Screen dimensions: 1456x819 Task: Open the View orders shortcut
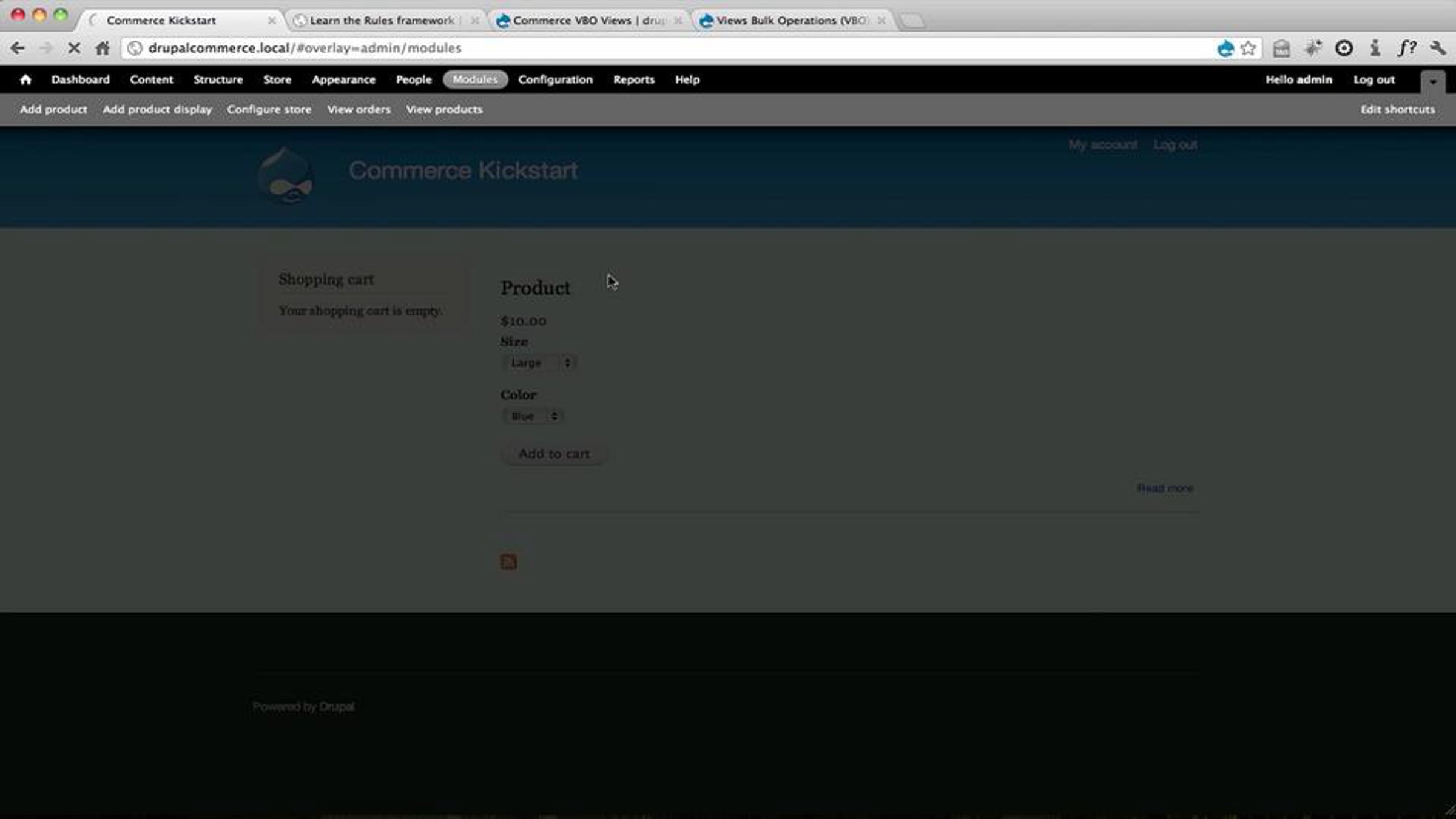click(x=359, y=110)
